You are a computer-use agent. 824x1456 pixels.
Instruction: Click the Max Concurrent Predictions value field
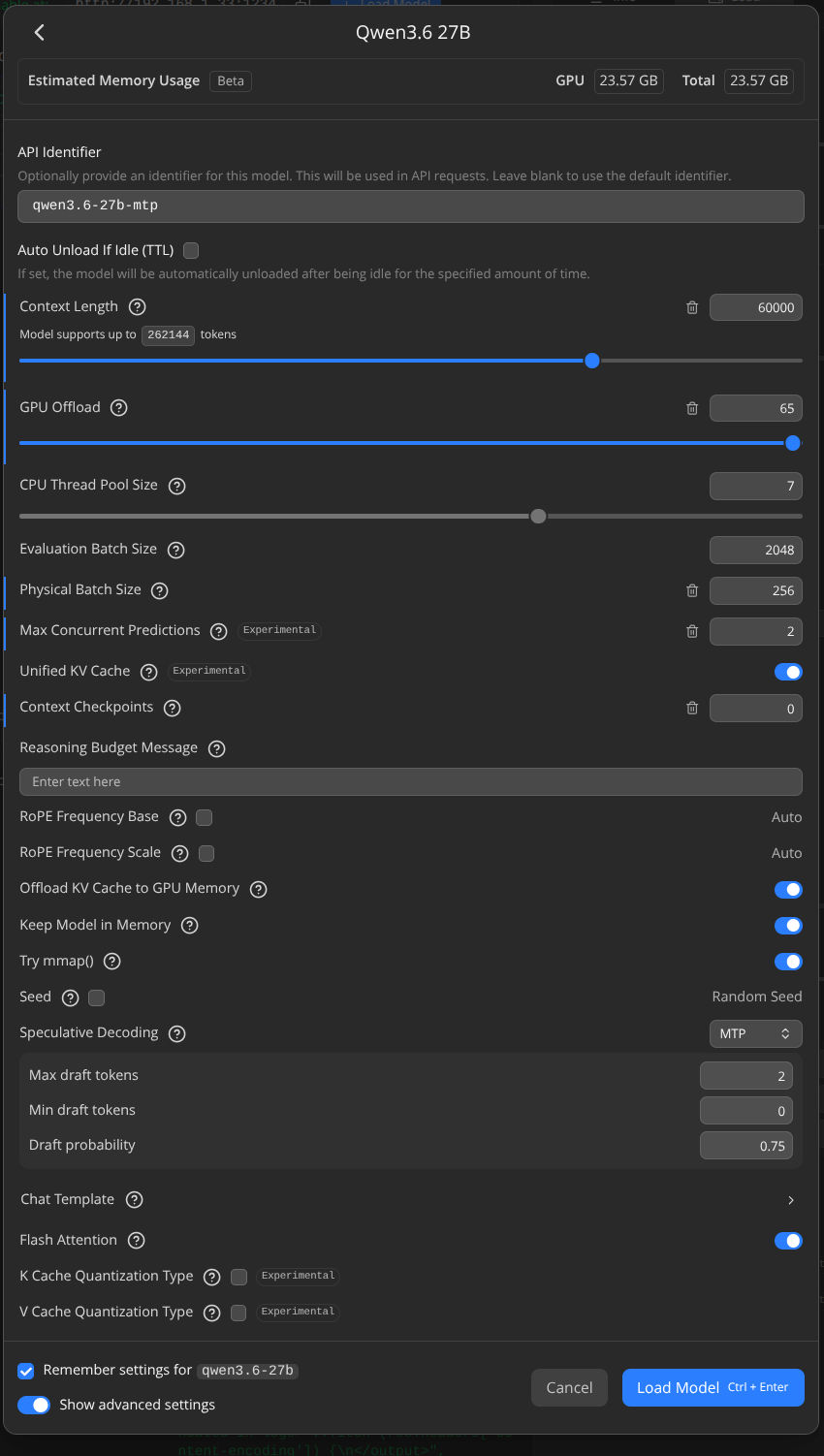coord(755,631)
